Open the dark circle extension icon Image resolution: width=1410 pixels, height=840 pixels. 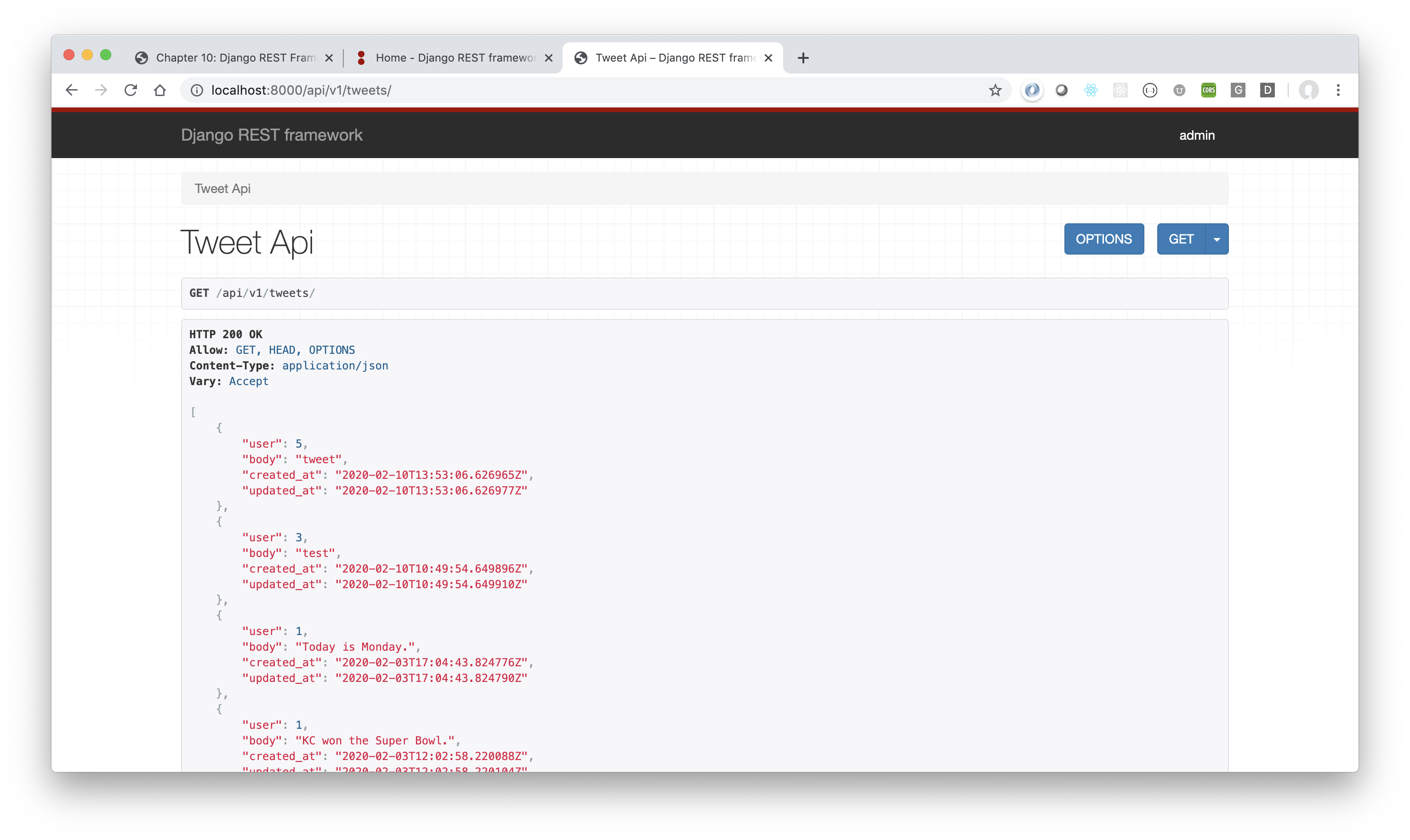point(1061,90)
